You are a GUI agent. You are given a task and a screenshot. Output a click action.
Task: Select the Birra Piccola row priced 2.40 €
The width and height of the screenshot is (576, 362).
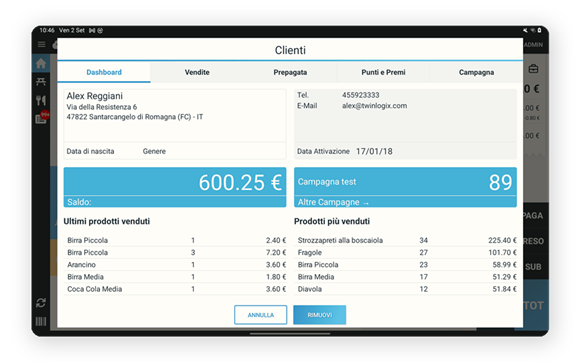click(x=175, y=240)
